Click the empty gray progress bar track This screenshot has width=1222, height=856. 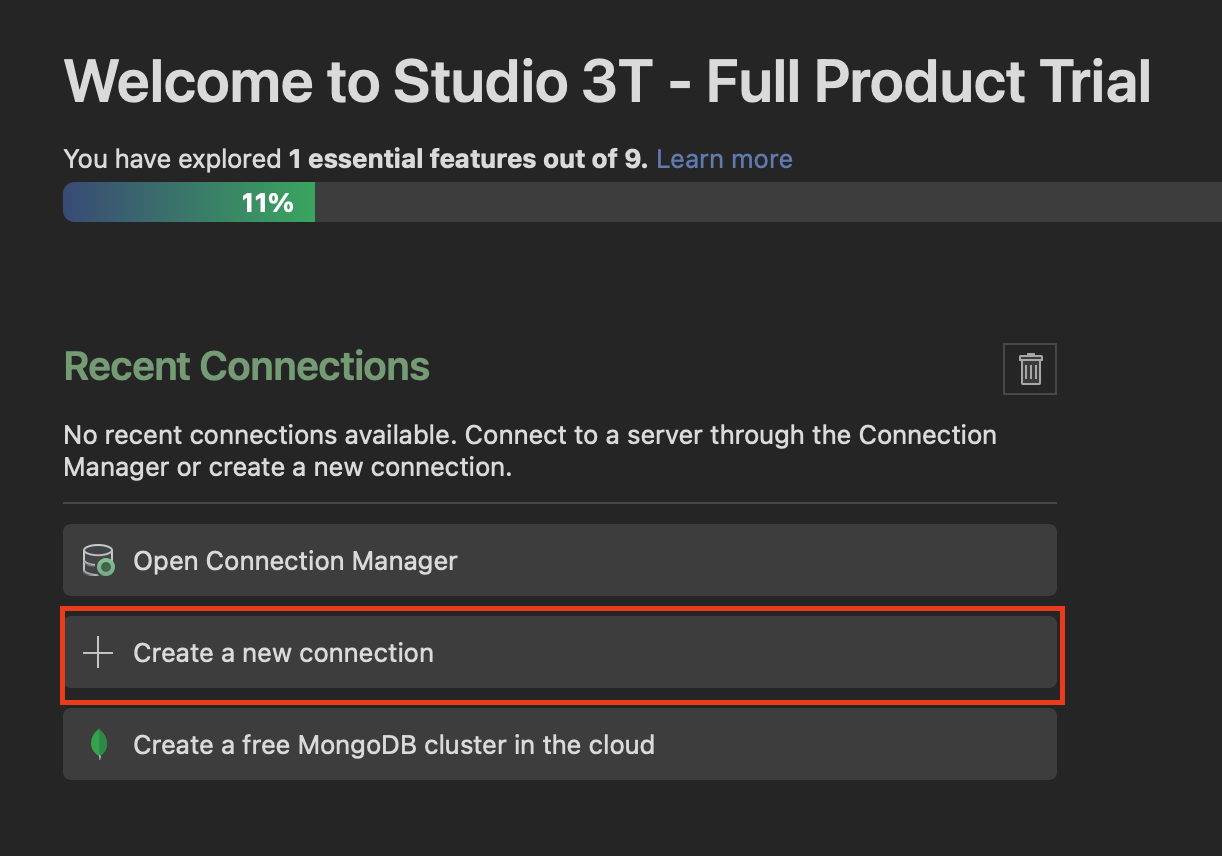760,203
